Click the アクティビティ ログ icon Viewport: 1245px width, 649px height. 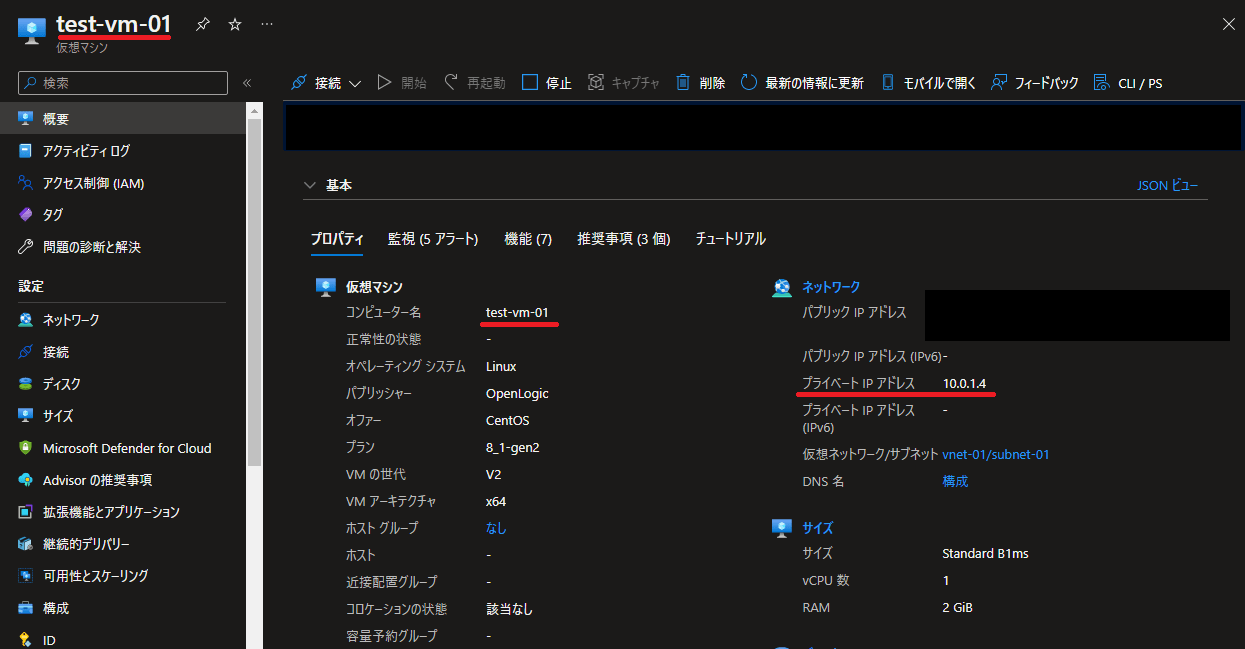point(26,151)
